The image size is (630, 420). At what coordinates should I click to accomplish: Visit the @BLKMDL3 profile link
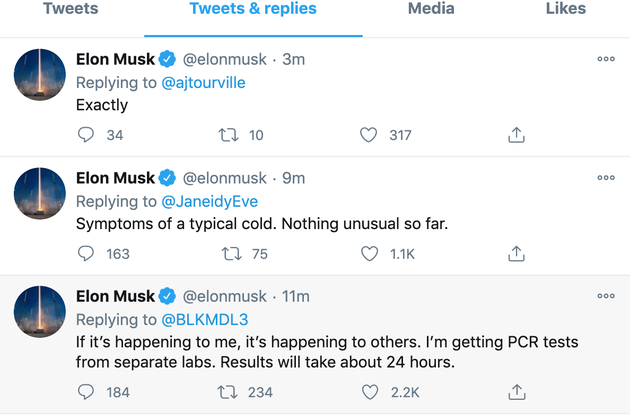(204, 320)
